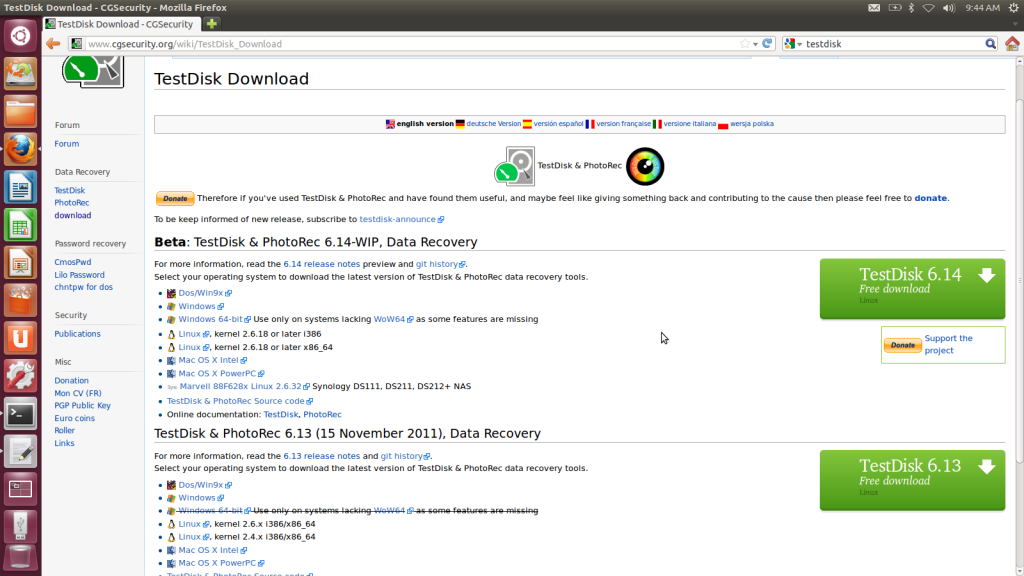The width and height of the screenshot is (1024, 576).
Task: Switch to deutsche Version of the page
Action: [x=494, y=123]
